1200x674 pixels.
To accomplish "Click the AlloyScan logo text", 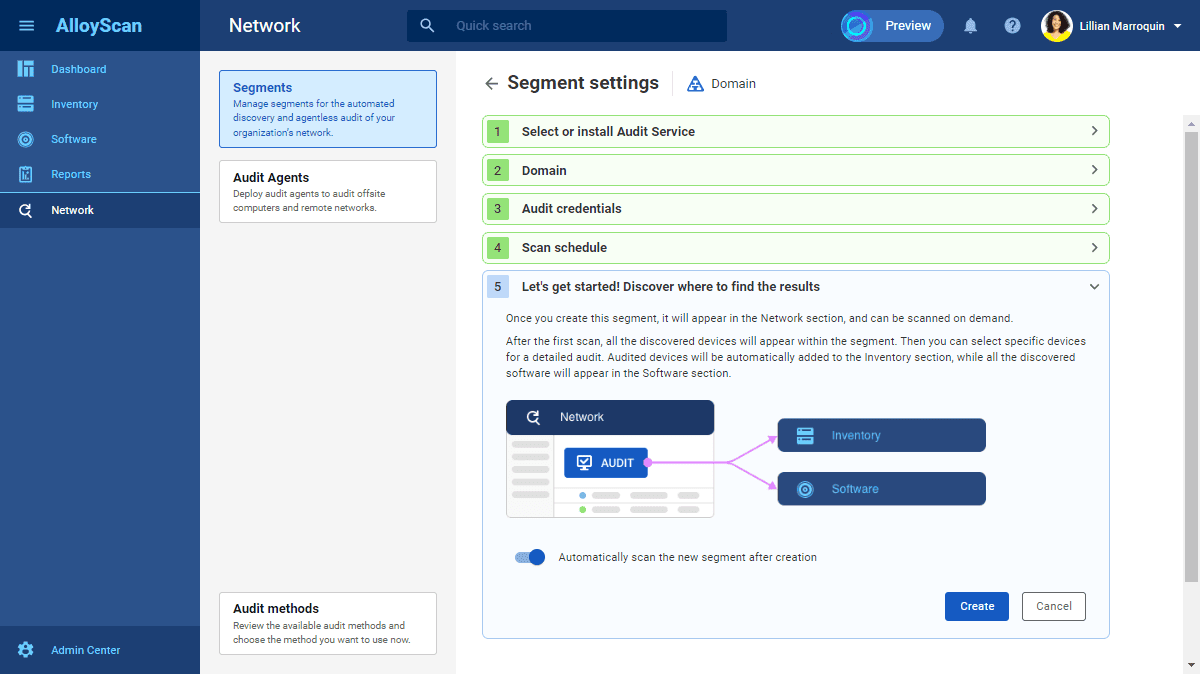I will [x=99, y=26].
